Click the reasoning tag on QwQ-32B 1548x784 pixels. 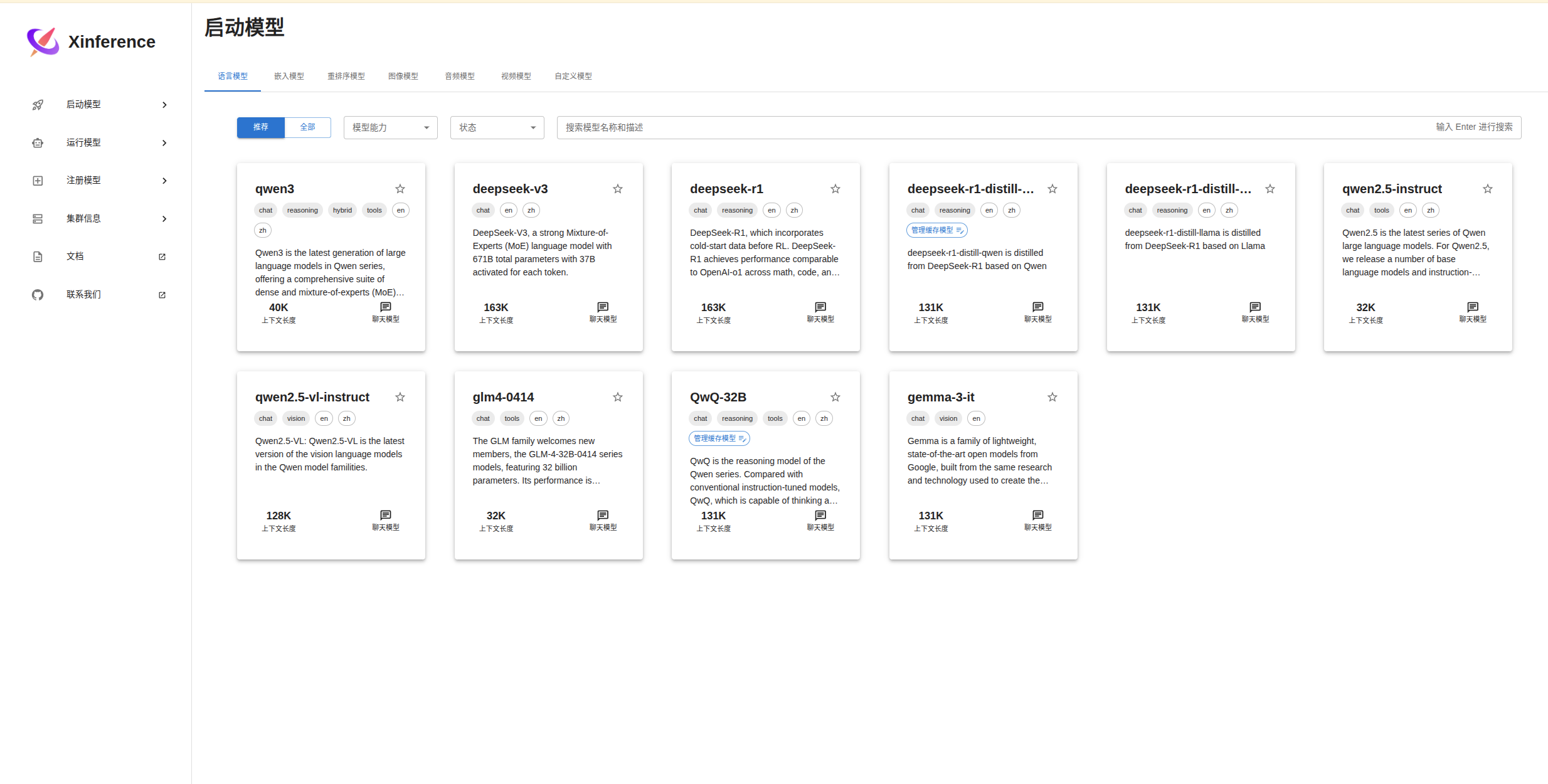tap(737, 418)
